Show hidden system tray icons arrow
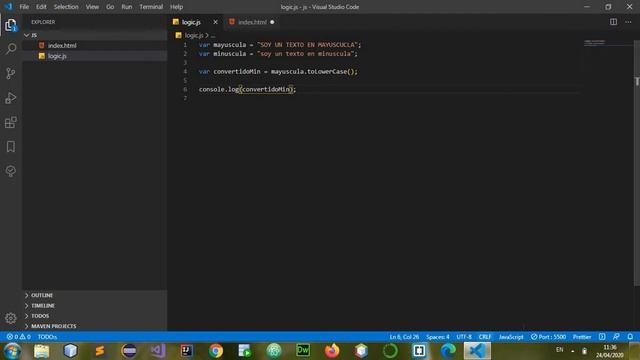The height and width of the screenshot is (360, 640). [573, 351]
